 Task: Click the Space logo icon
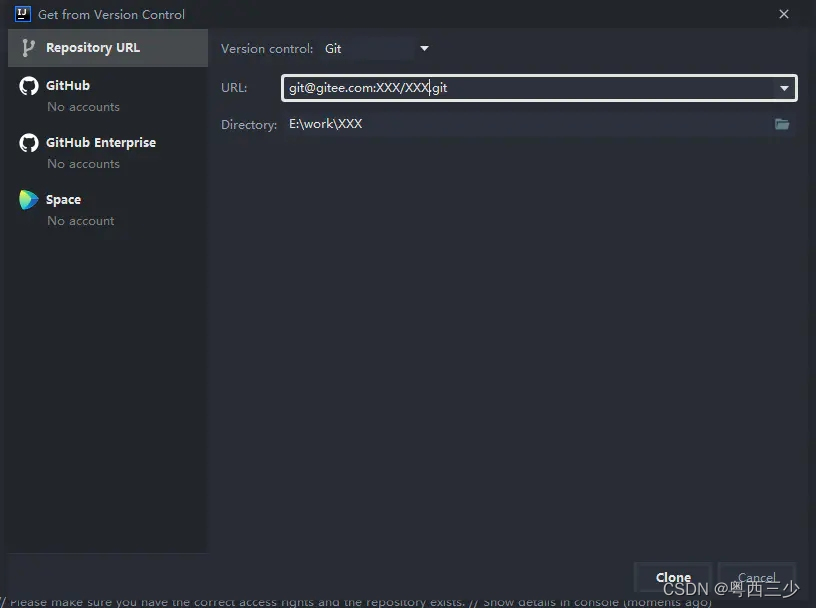[29, 199]
